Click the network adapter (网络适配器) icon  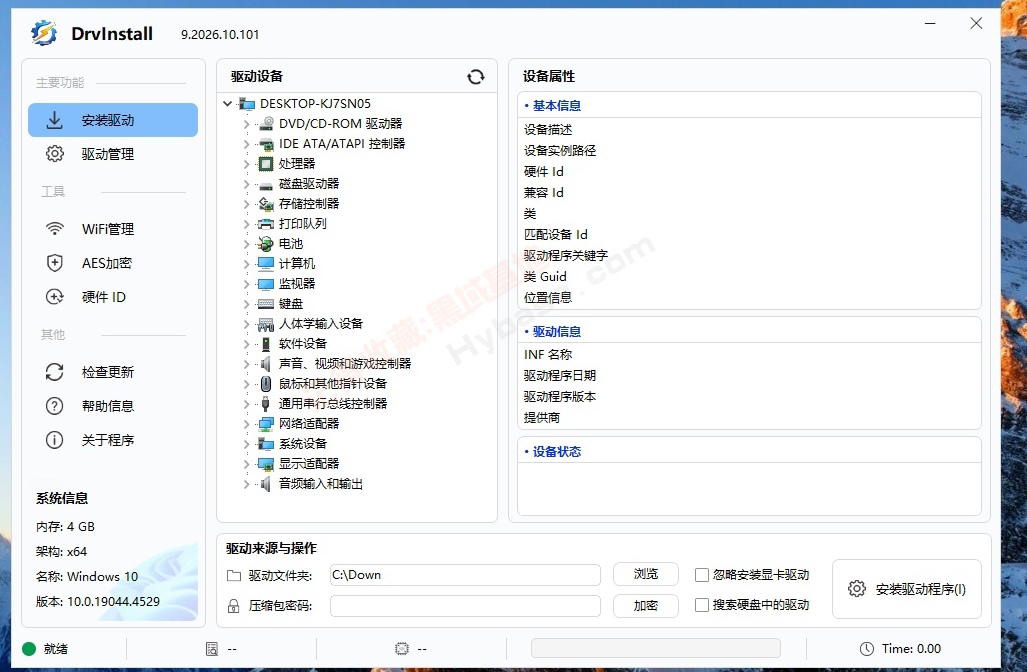266,424
